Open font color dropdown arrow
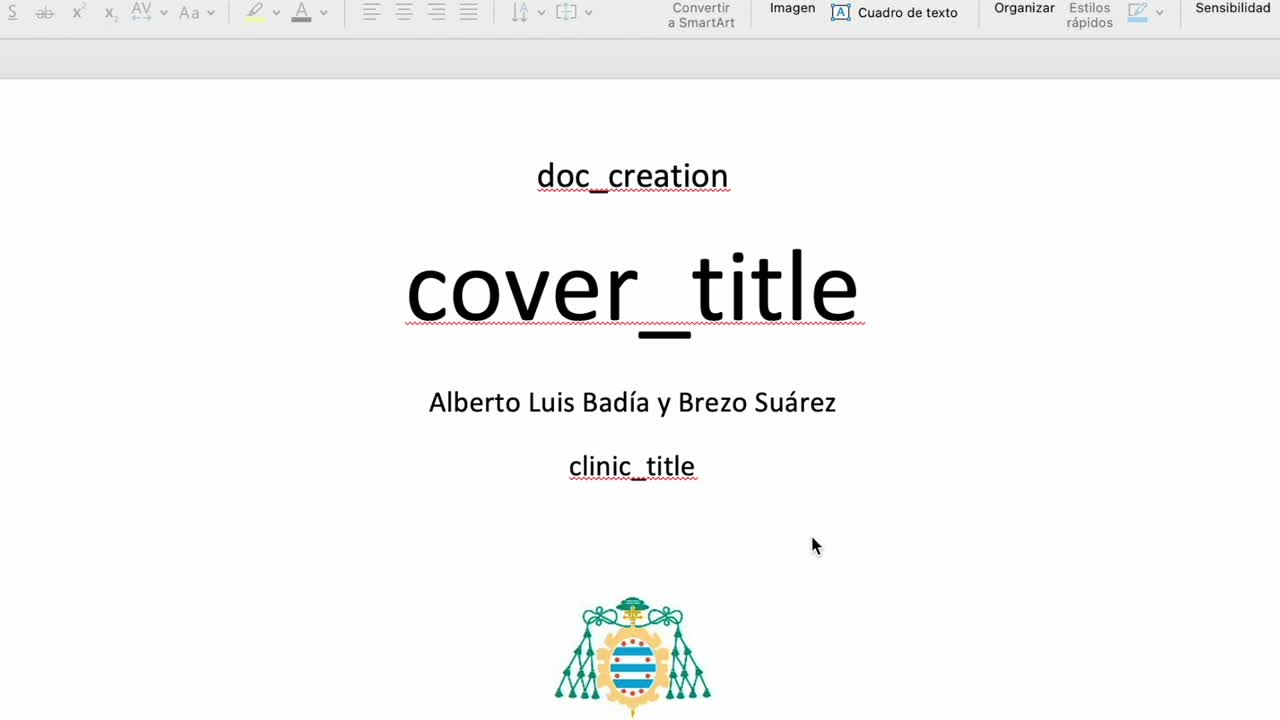Image resolution: width=1280 pixels, height=720 pixels. click(323, 13)
